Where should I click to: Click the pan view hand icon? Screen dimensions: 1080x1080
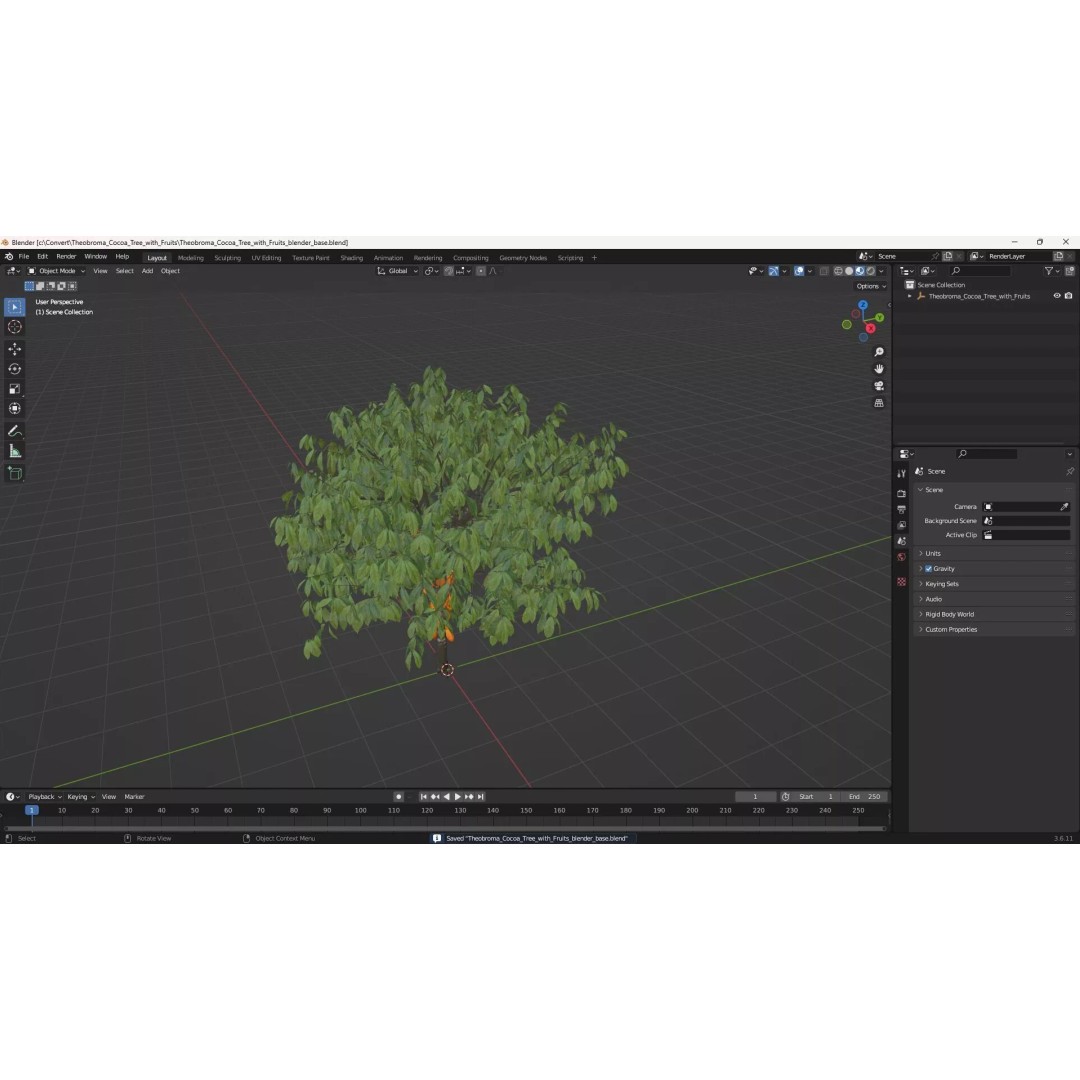(879, 369)
